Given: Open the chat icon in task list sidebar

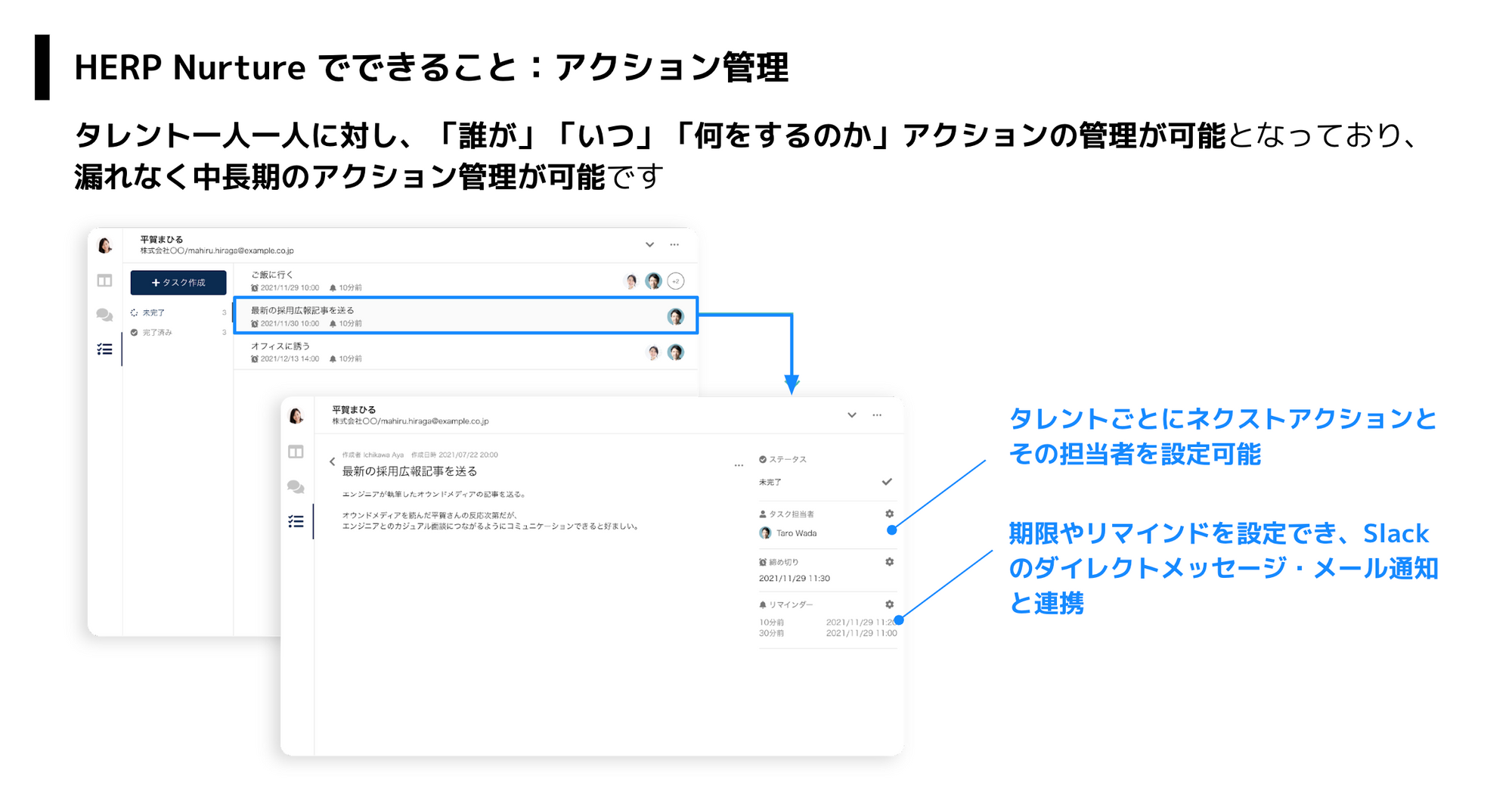Looking at the screenshot, I should click(x=104, y=315).
